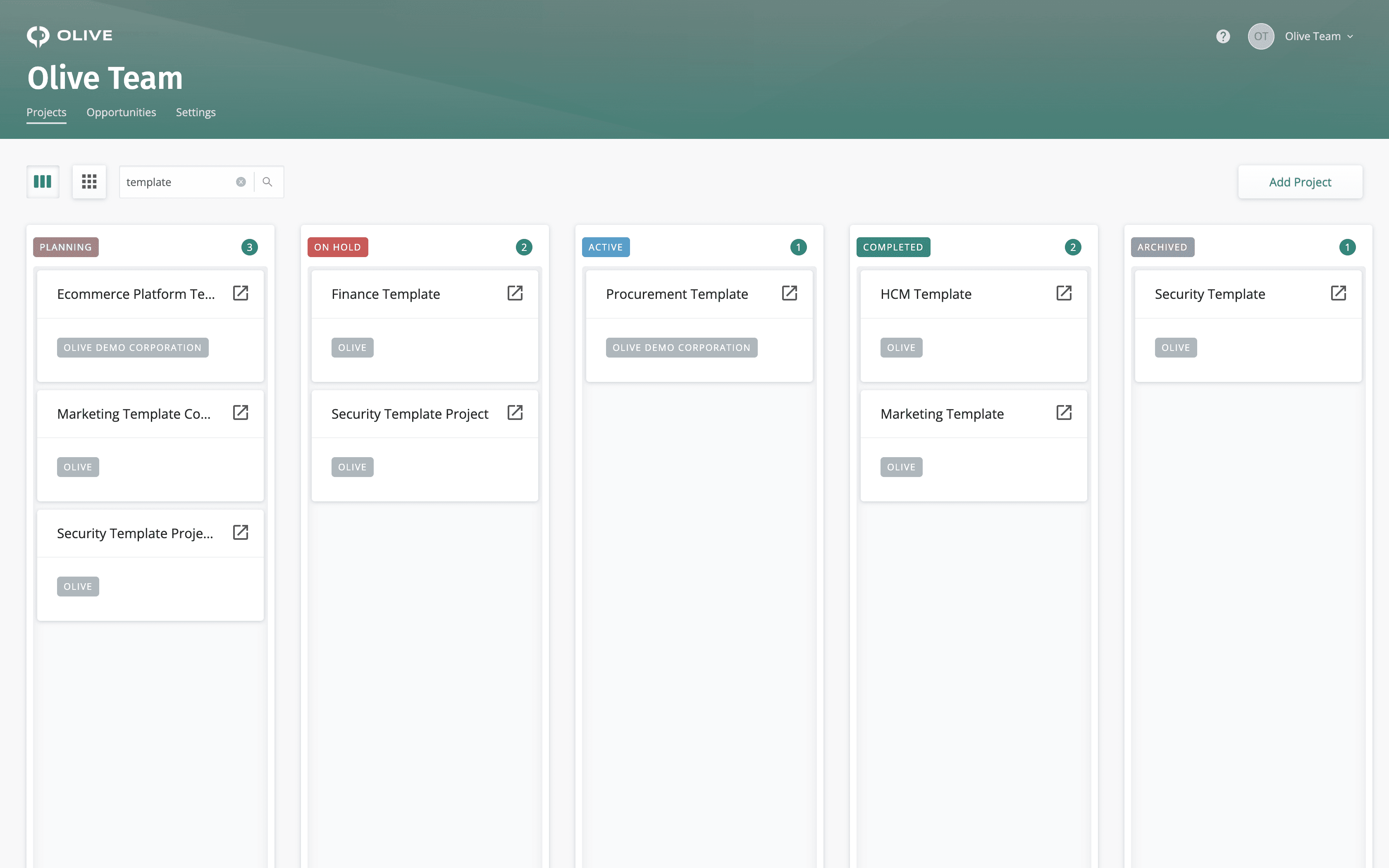The image size is (1389, 868).
Task: Open On Hold Security Template Project link icon
Action: pos(515,413)
